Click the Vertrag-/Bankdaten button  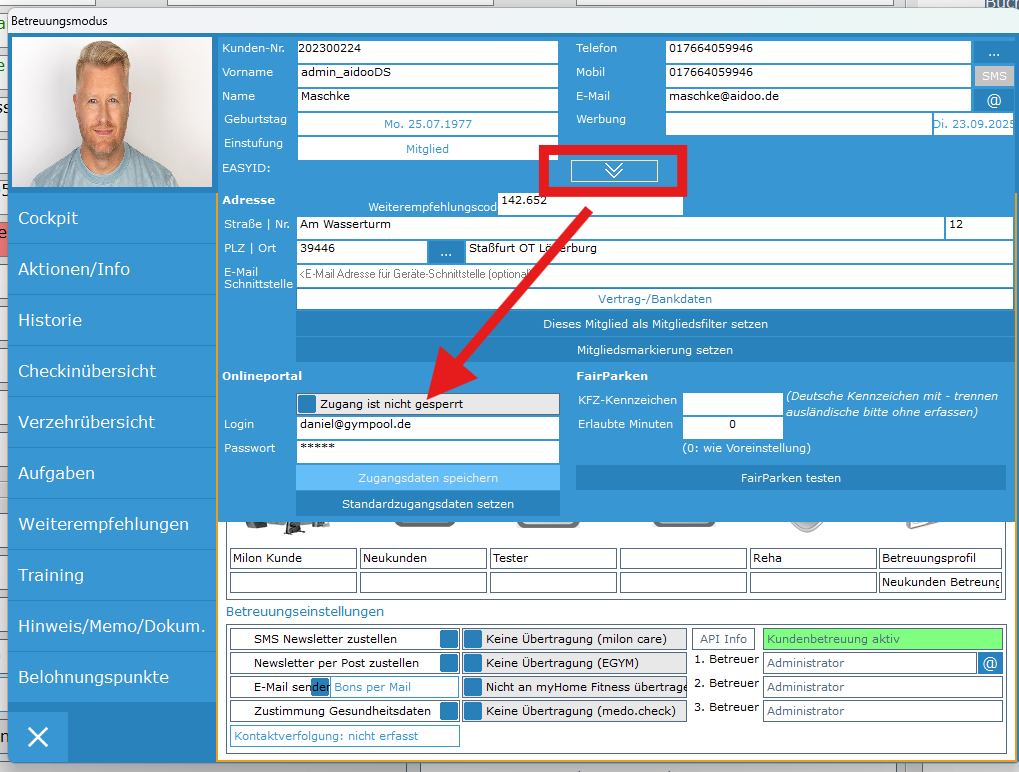[654, 299]
